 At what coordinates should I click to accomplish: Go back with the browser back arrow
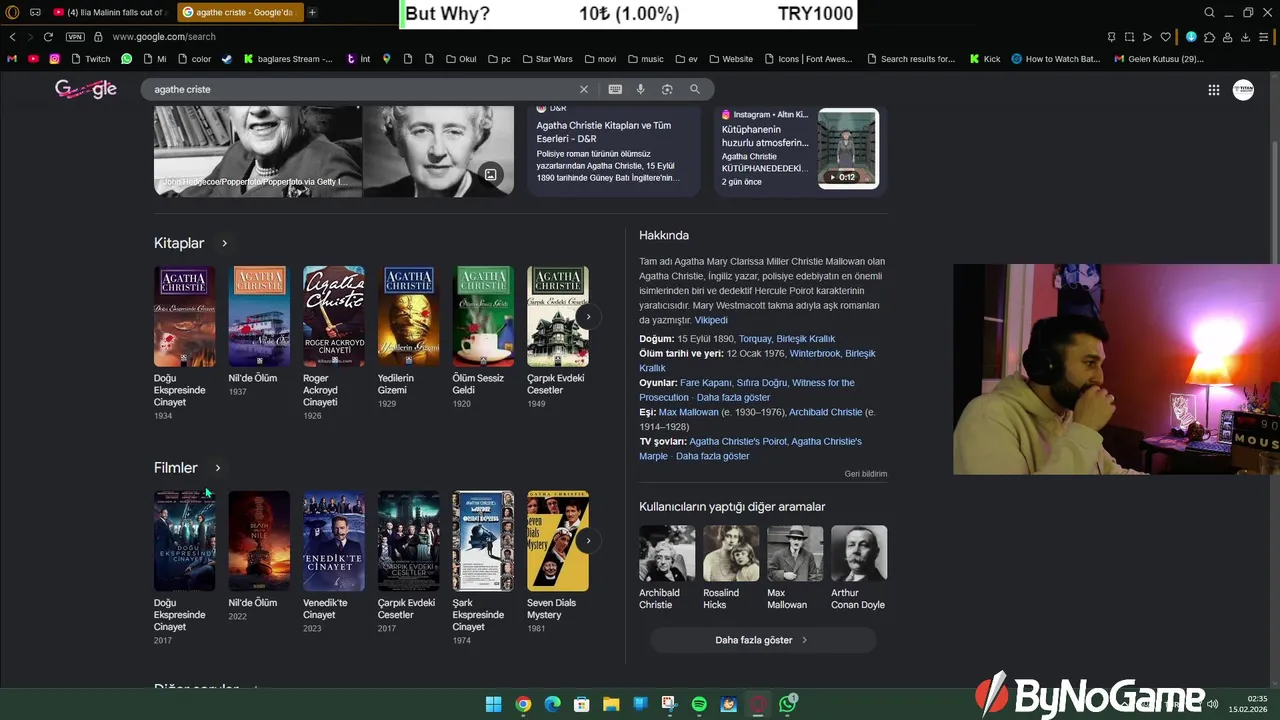coord(12,37)
